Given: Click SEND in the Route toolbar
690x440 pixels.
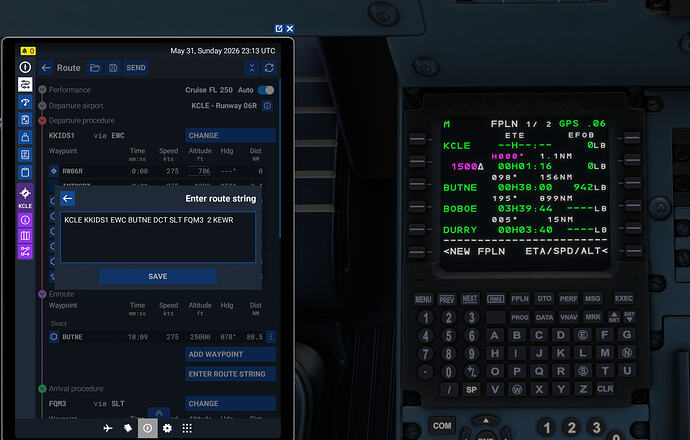Looking at the screenshot, I should point(136,68).
